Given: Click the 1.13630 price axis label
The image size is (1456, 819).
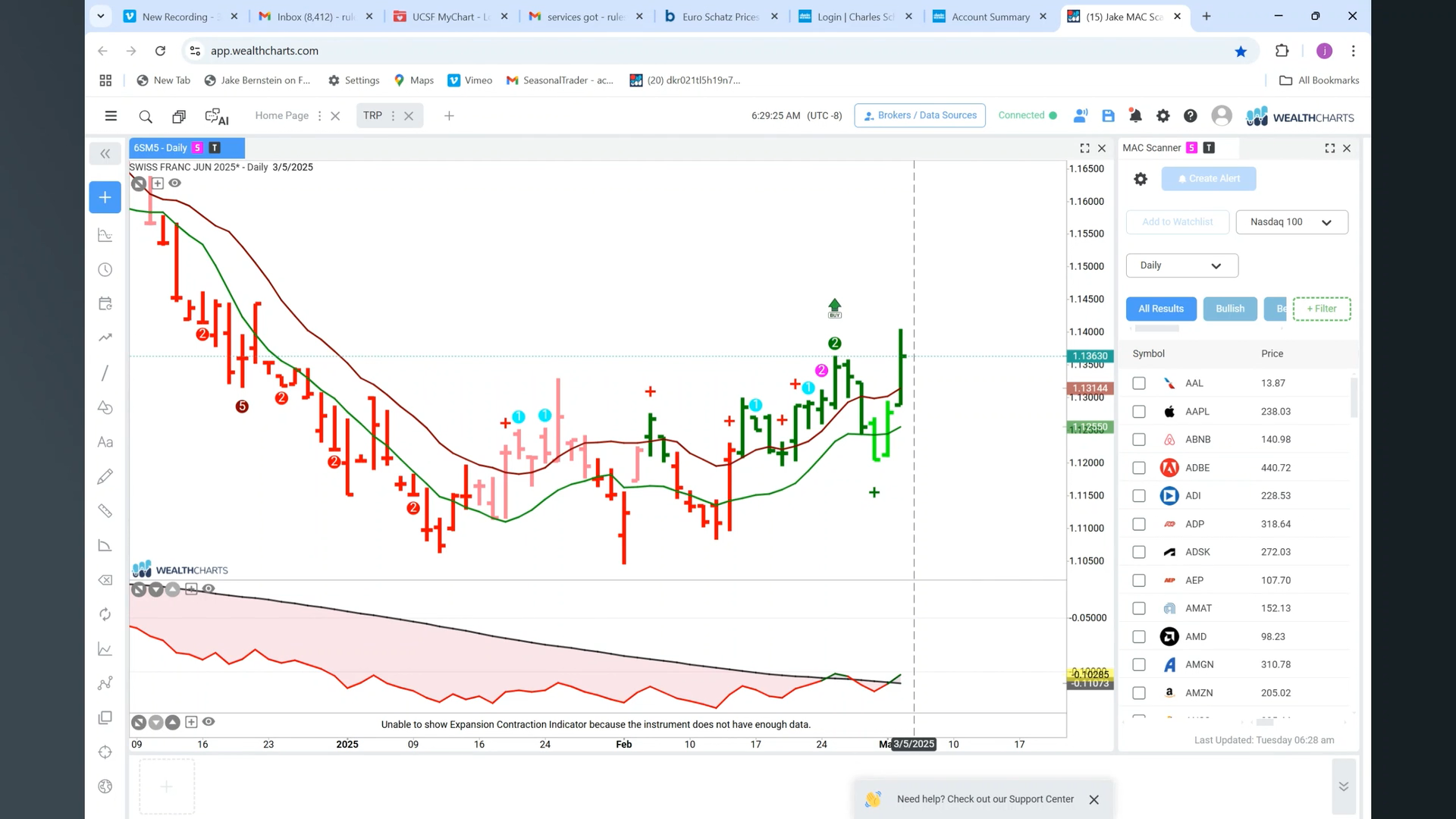Looking at the screenshot, I should click(1090, 356).
